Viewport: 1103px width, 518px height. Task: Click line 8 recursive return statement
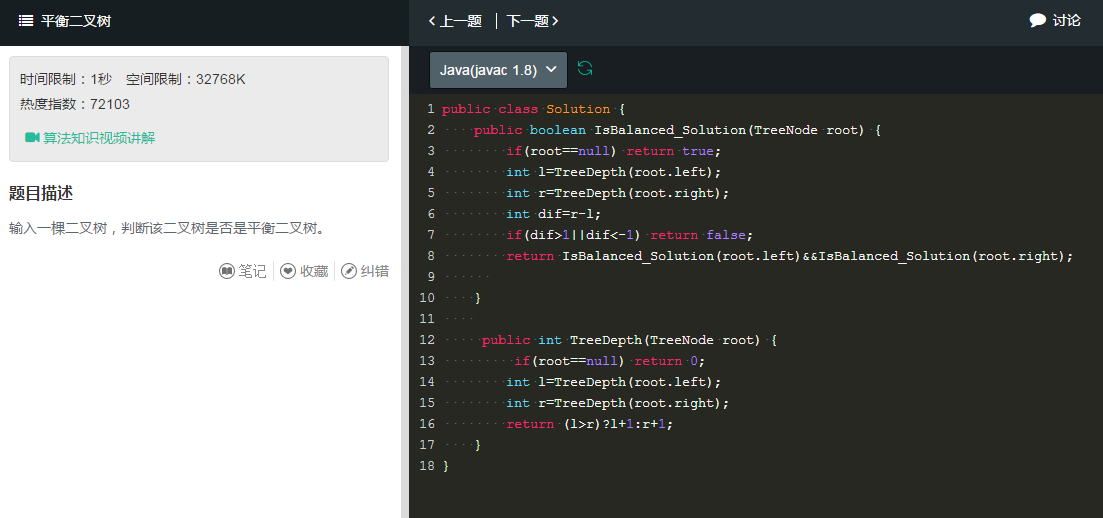[x=790, y=257]
